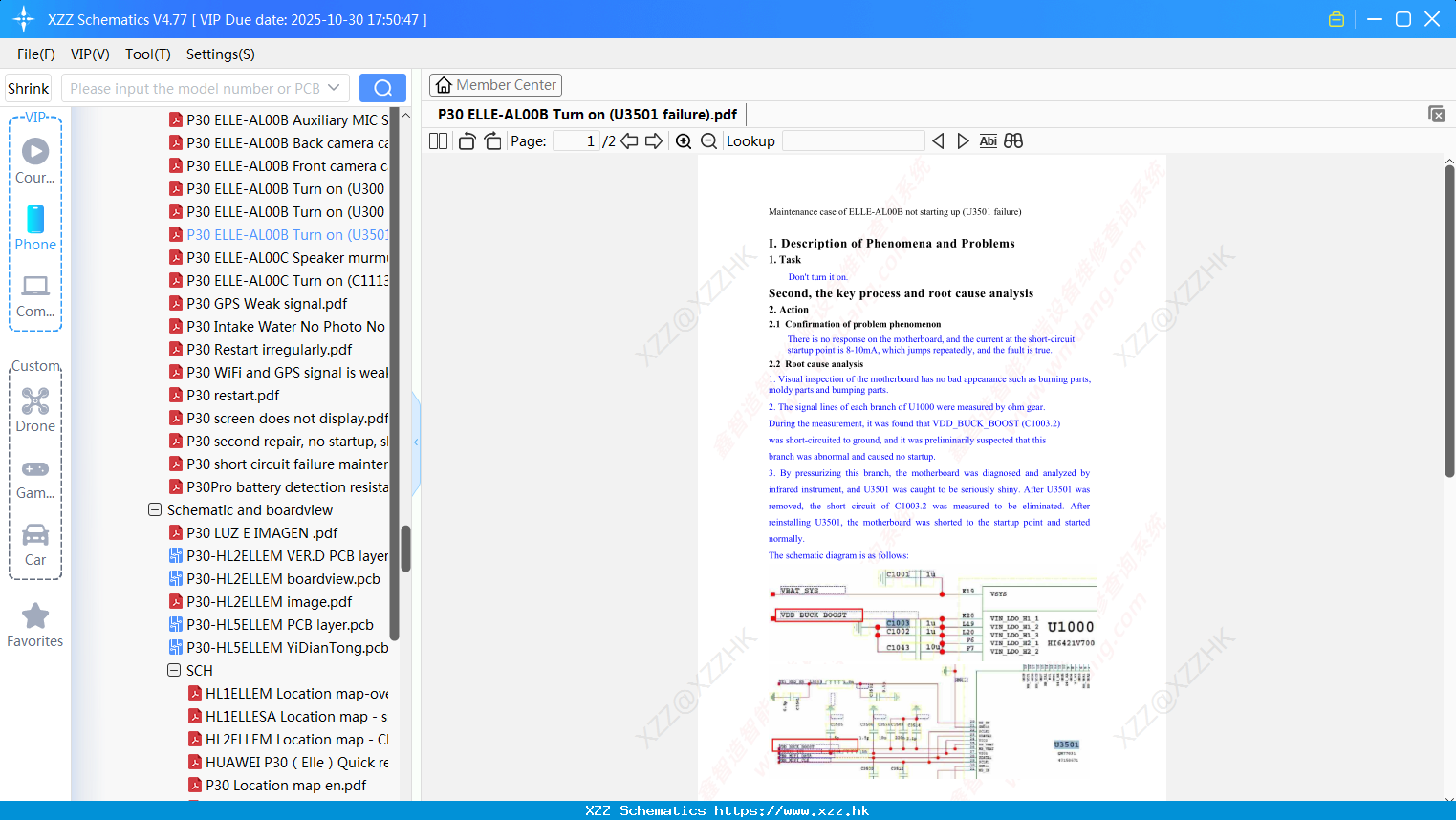The image size is (1456, 820).
Task: Click the Lookup text field
Action: click(x=853, y=140)
